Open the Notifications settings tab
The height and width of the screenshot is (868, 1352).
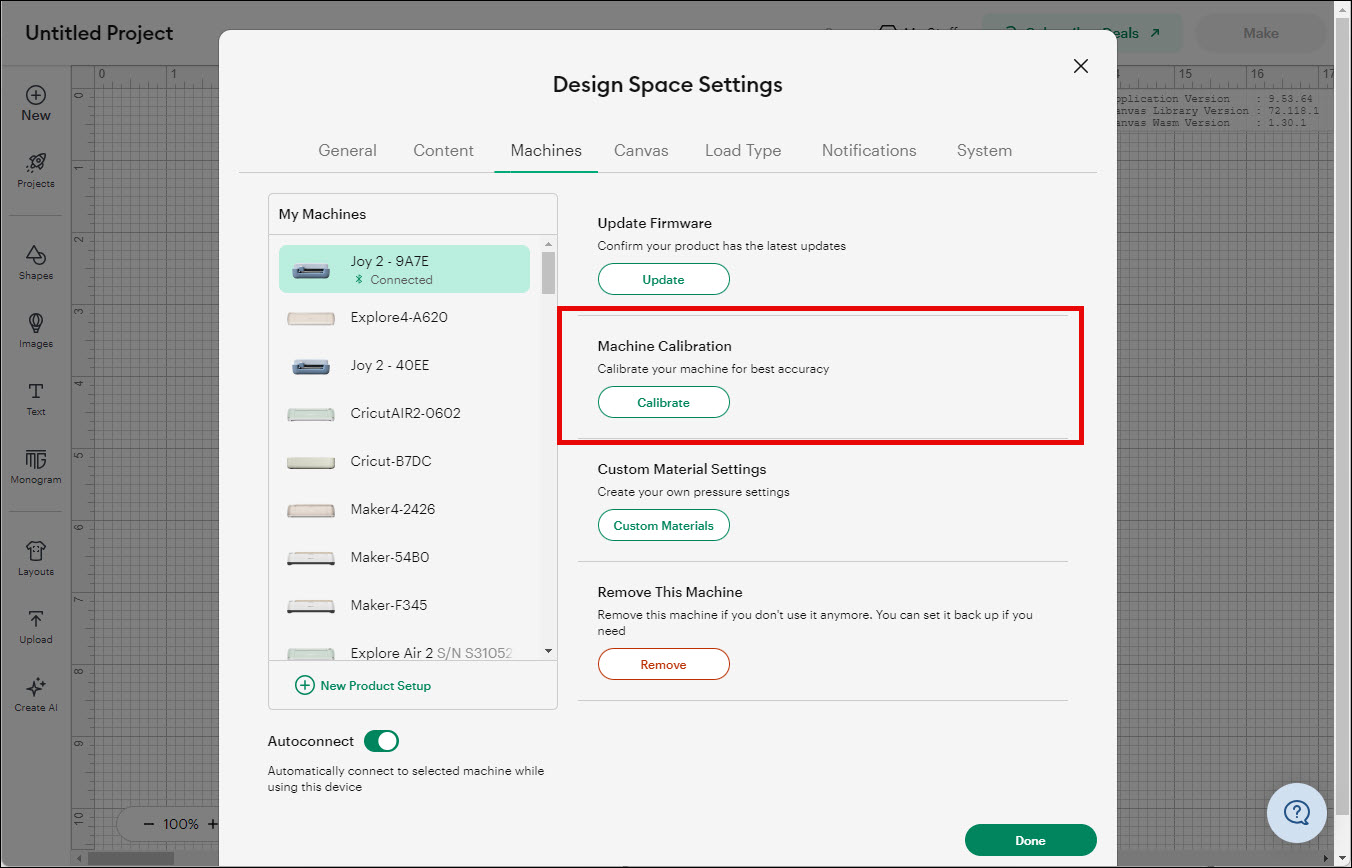868,150
